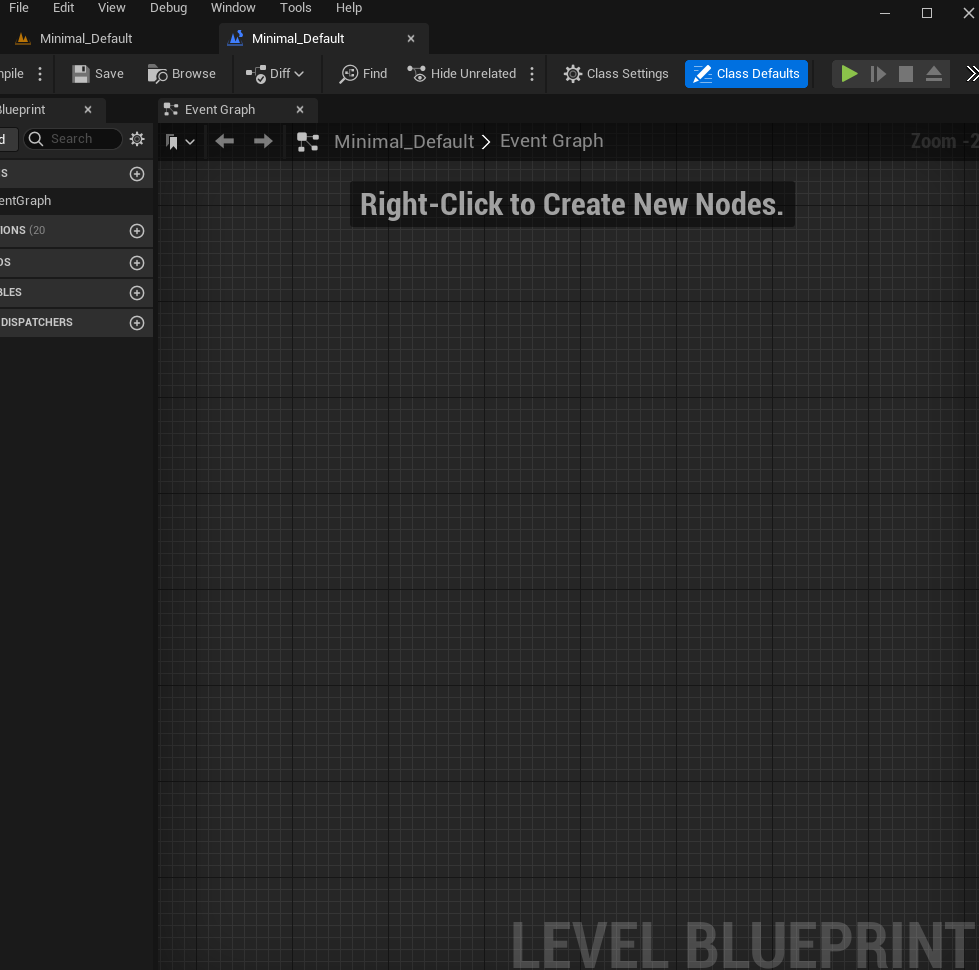979x970 pixels.
Task: Open the Hide Unrelated options dots
Action: (532, 74)
